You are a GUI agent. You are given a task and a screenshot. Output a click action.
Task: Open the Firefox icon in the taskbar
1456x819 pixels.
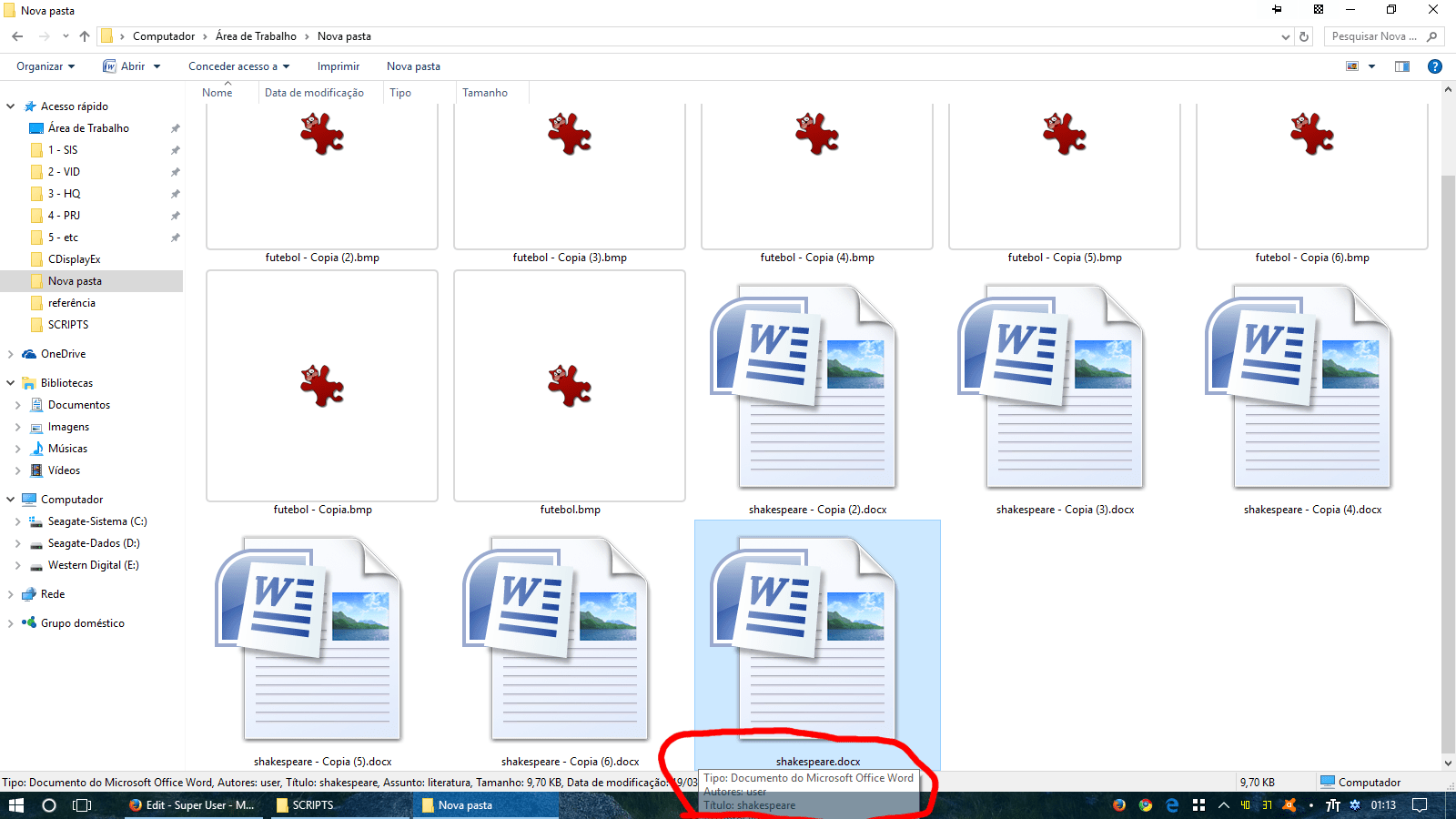pyautogui.click(x=1119, y=805)
